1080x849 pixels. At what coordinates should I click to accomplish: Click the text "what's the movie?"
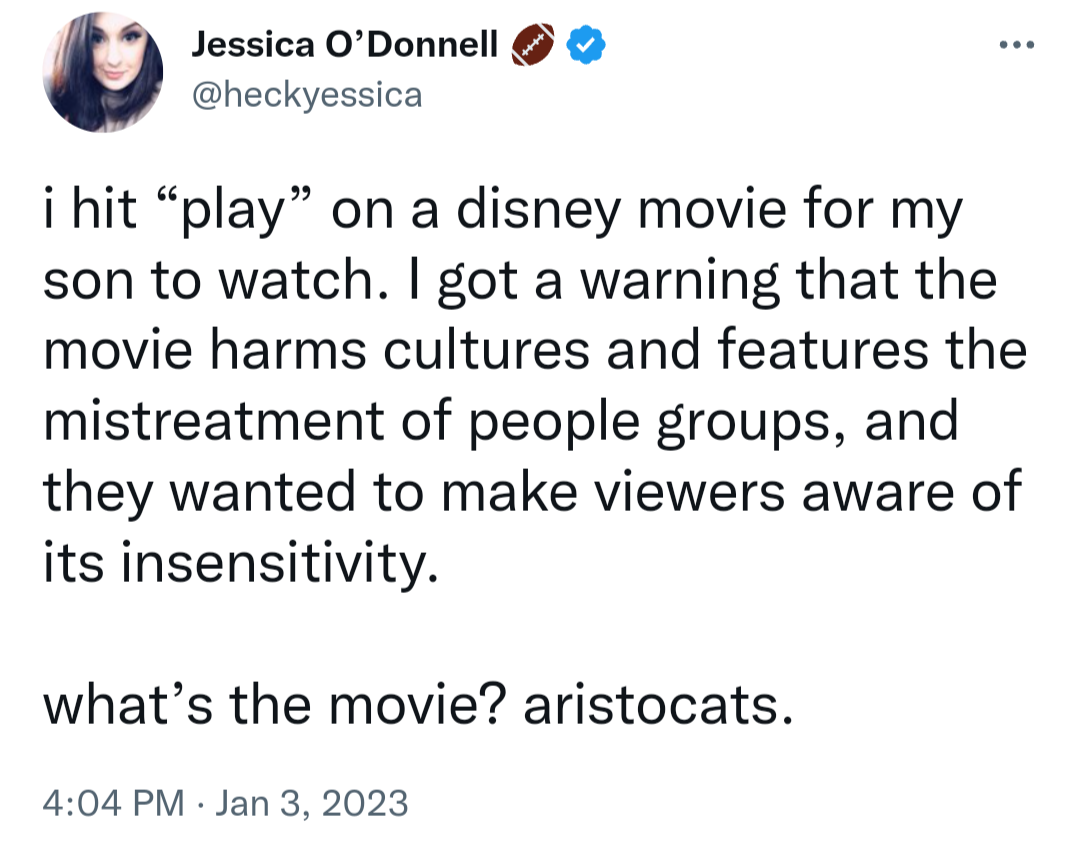(275, 708)
